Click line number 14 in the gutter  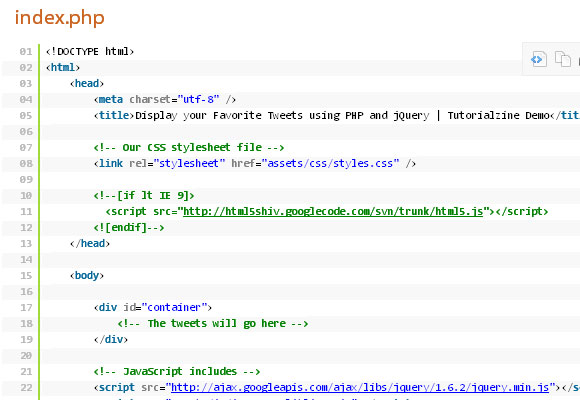point(26,259)
